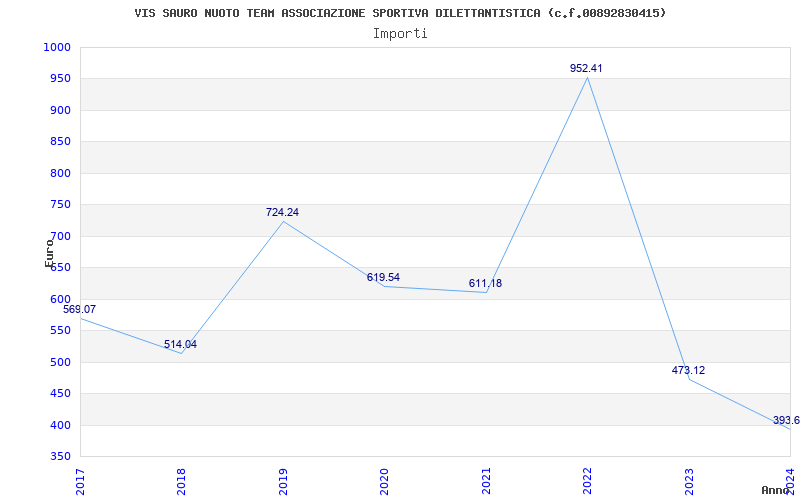This screenshot has width=800, height=500.
Task: Click the y-axis tick 650
Action: pyautogui.click(x=59, y=268)
